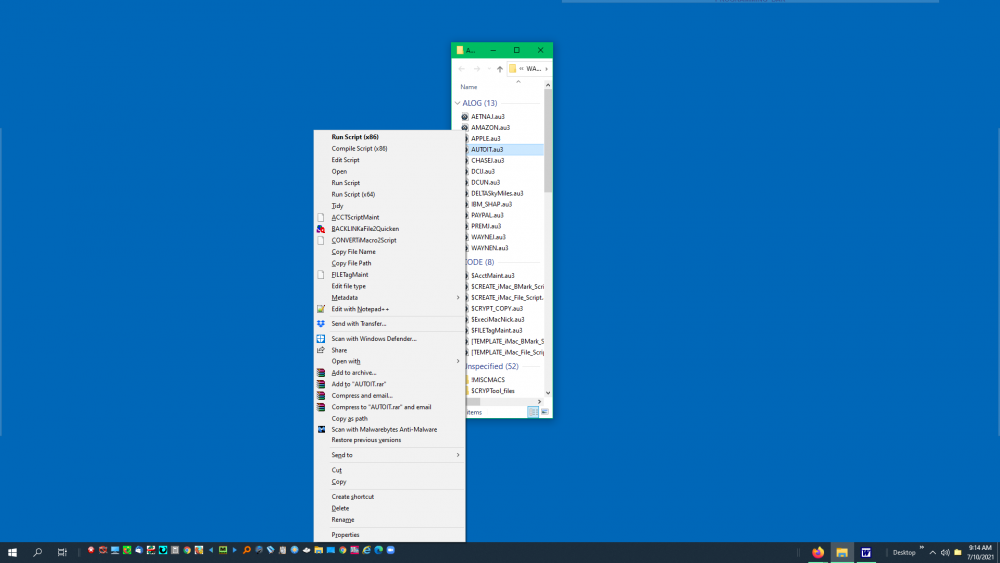Screen dimensions: 1000x563
Task: Launch Zoom from quick launch icons
Action: (x=391, y=550)
